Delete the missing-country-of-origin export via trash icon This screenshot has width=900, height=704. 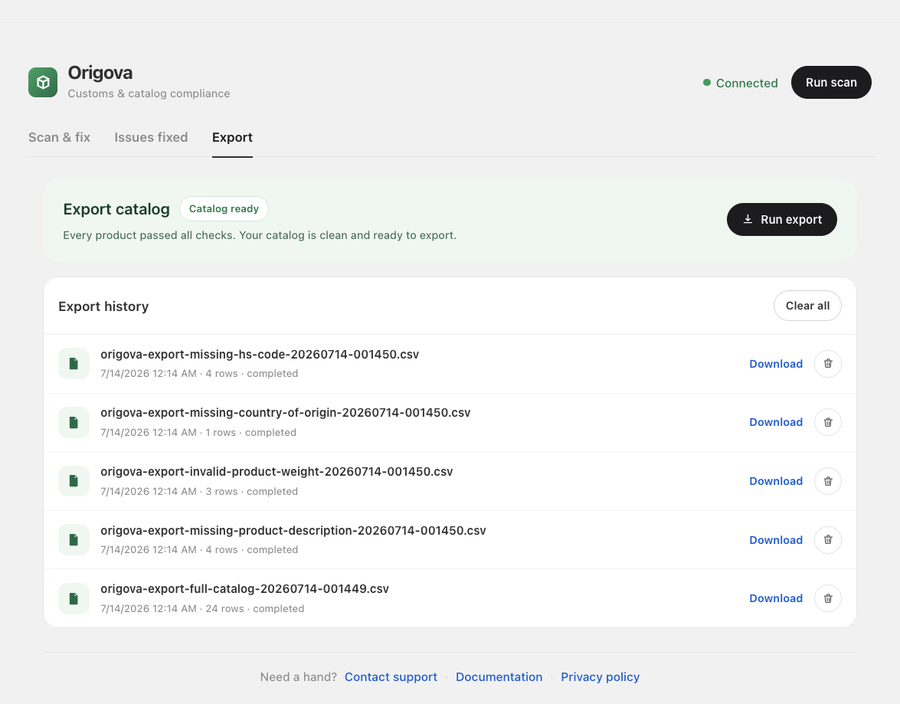click(828, 422)
